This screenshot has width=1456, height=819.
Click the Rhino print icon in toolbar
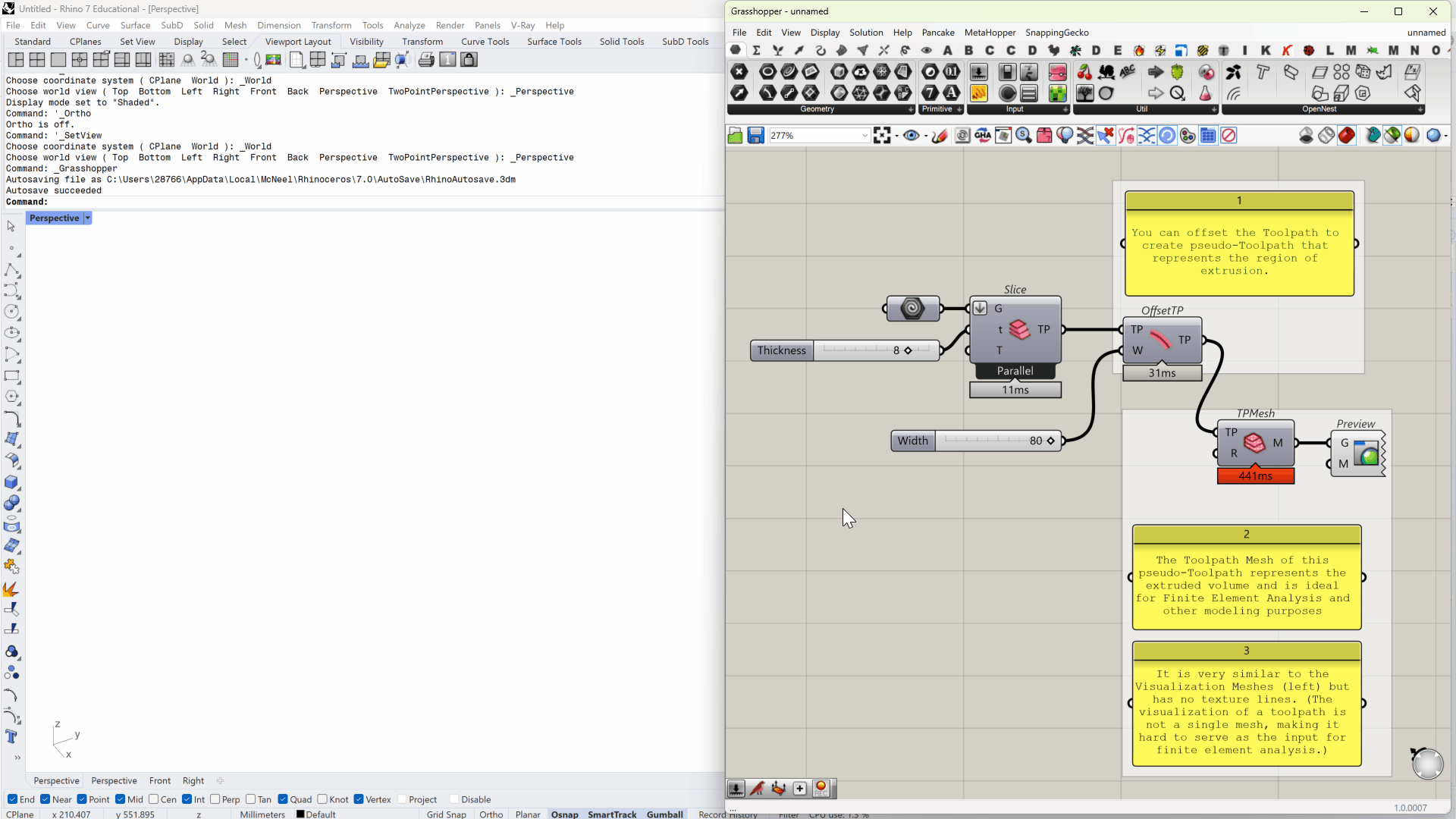(426, 60)
